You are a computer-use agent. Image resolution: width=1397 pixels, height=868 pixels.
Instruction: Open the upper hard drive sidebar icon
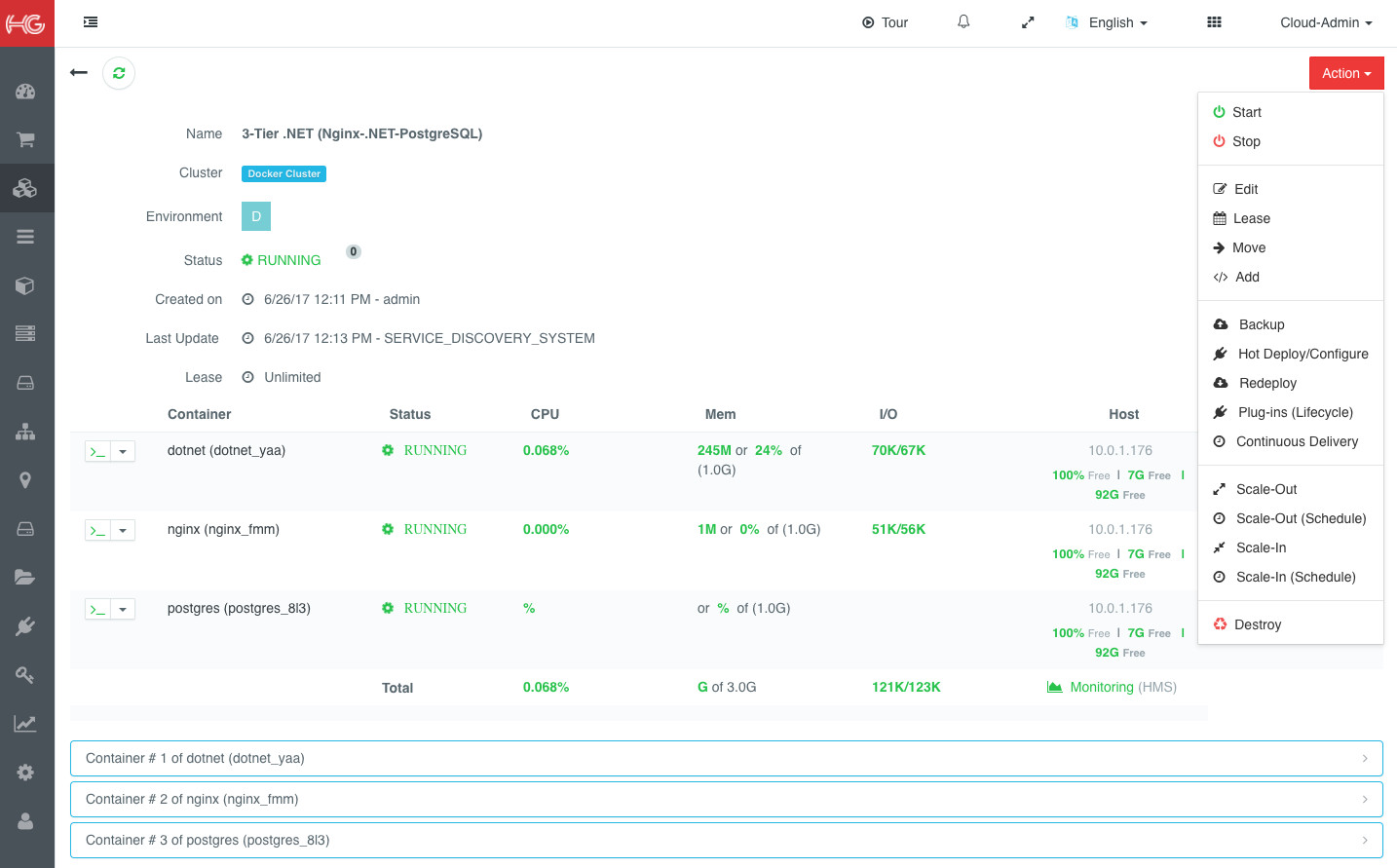coord(25,383)
